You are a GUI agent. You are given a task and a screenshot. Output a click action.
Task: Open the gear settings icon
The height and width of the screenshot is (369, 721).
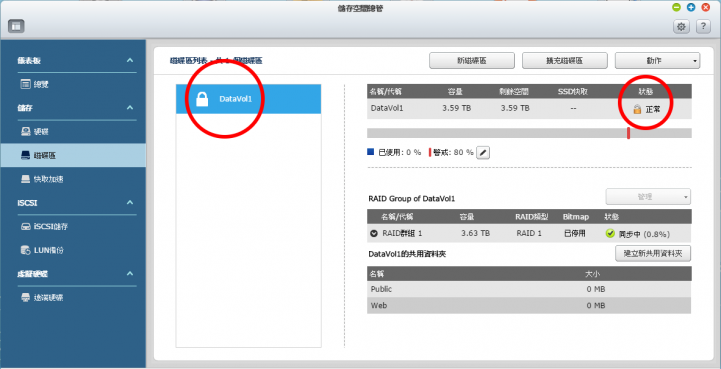681,27
